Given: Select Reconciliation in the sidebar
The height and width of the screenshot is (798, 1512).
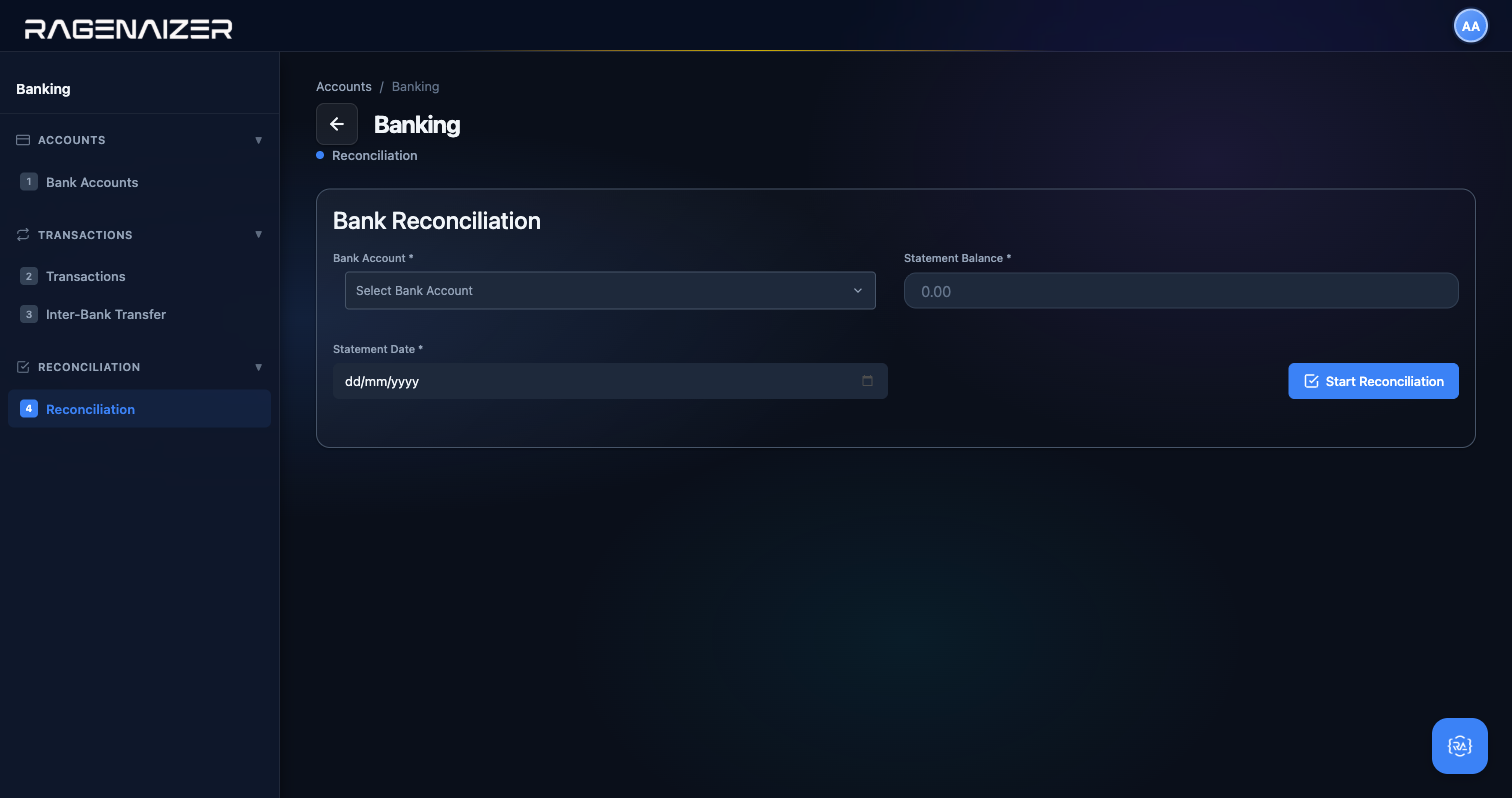Looking at the screenshot, I should pyautogui.click(x=139, y=409).
